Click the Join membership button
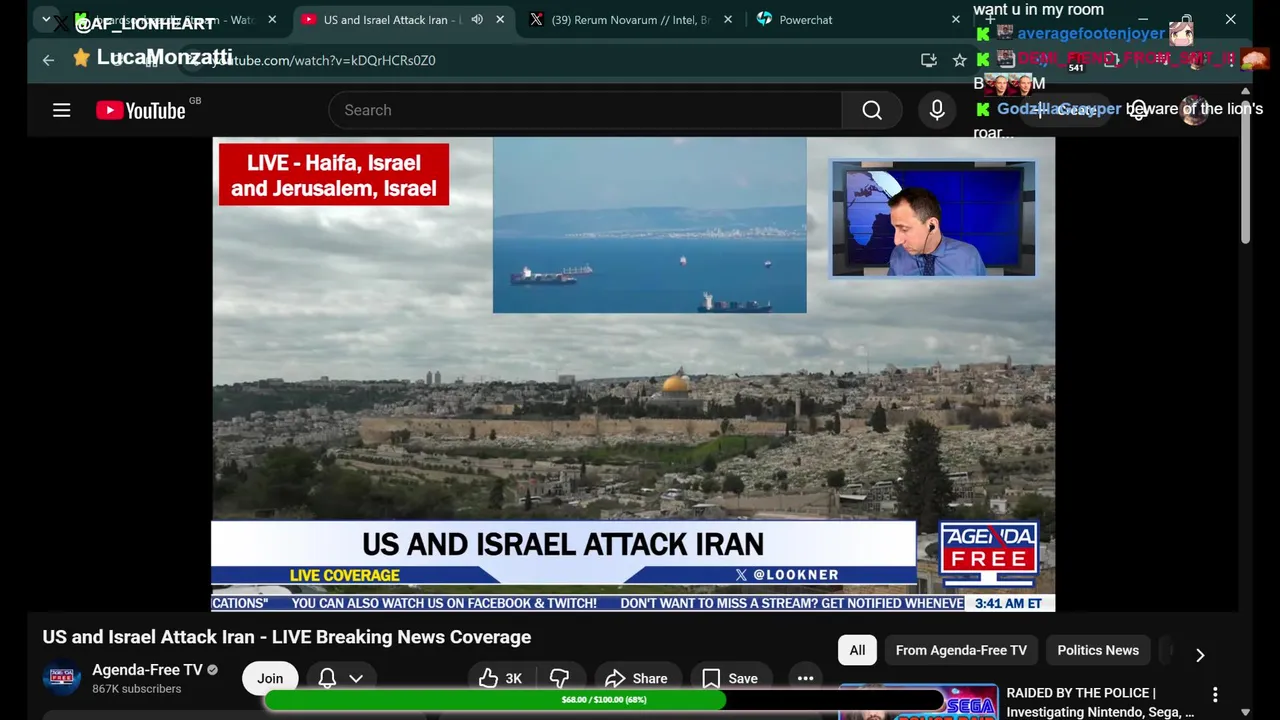The image size is (1280, 720). [270, 678]
